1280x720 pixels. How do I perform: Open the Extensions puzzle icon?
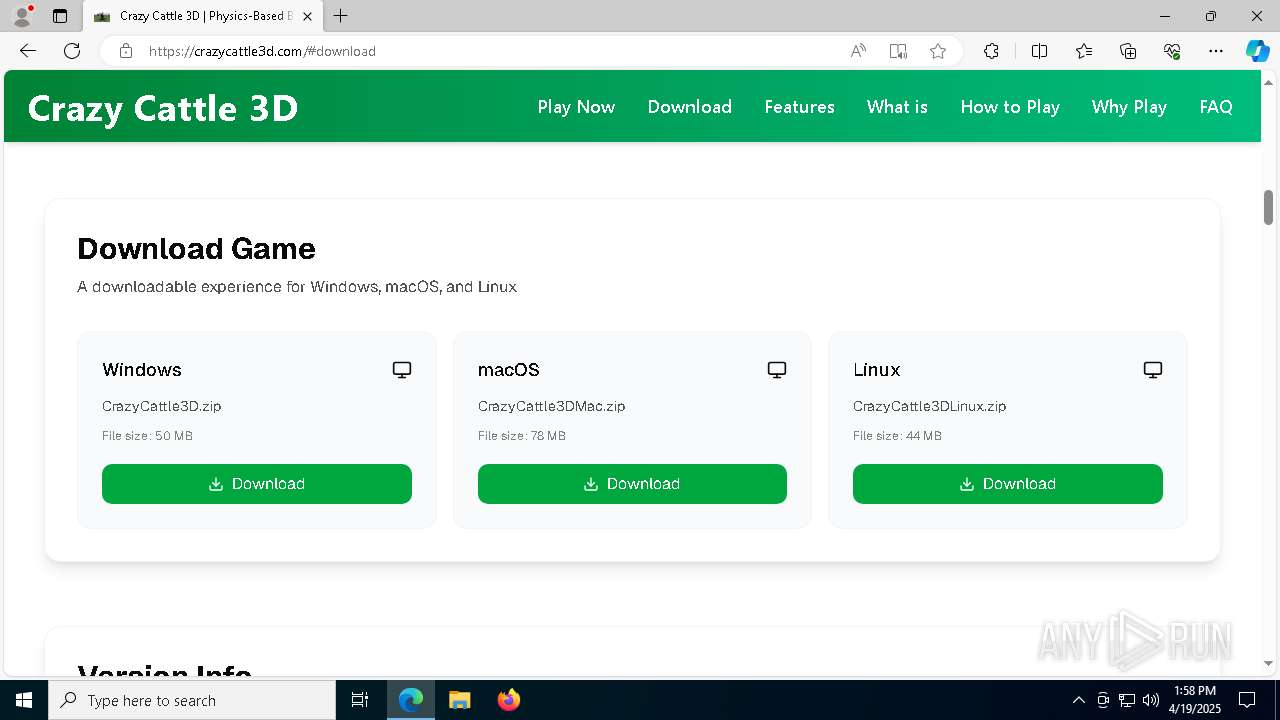(x=991, y=51)
